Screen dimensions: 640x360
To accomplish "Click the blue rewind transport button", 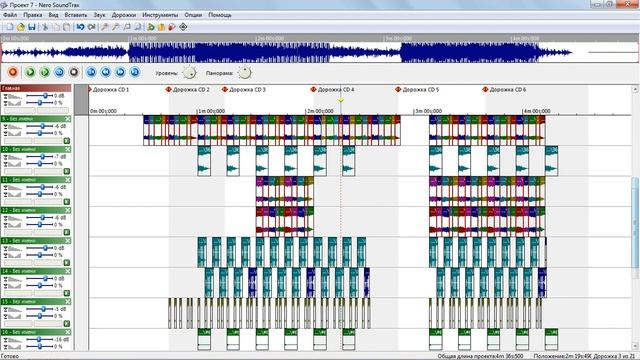I will (106, 72).
